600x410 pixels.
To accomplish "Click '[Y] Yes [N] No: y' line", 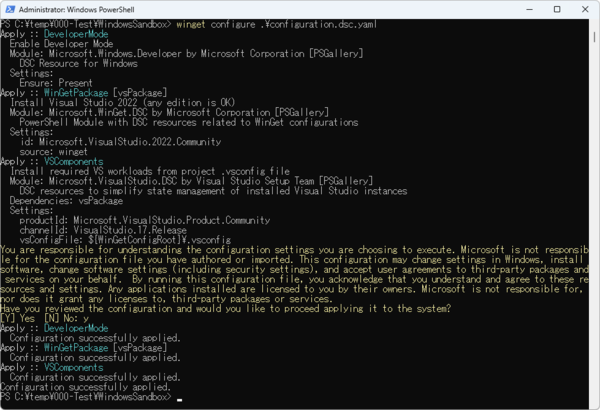I will coord(45,319).
